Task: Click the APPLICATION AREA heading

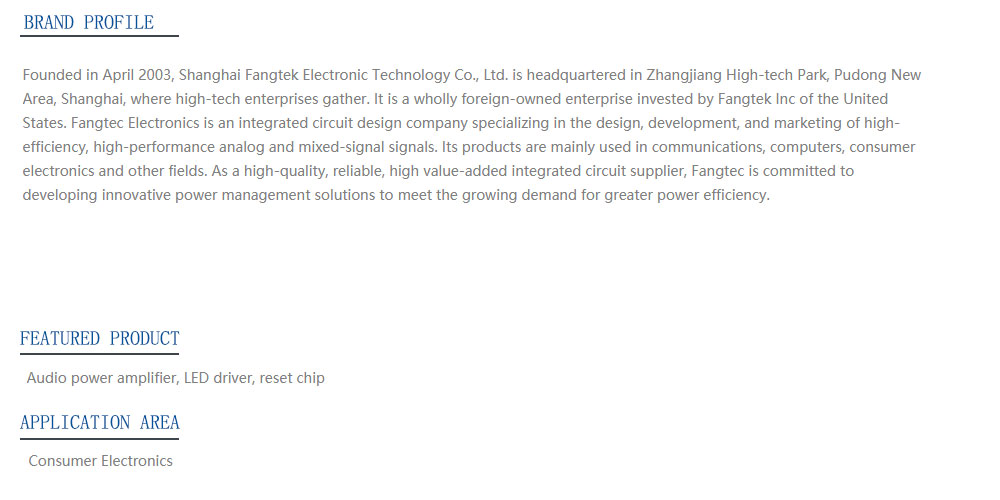Action: click(99, 422)
